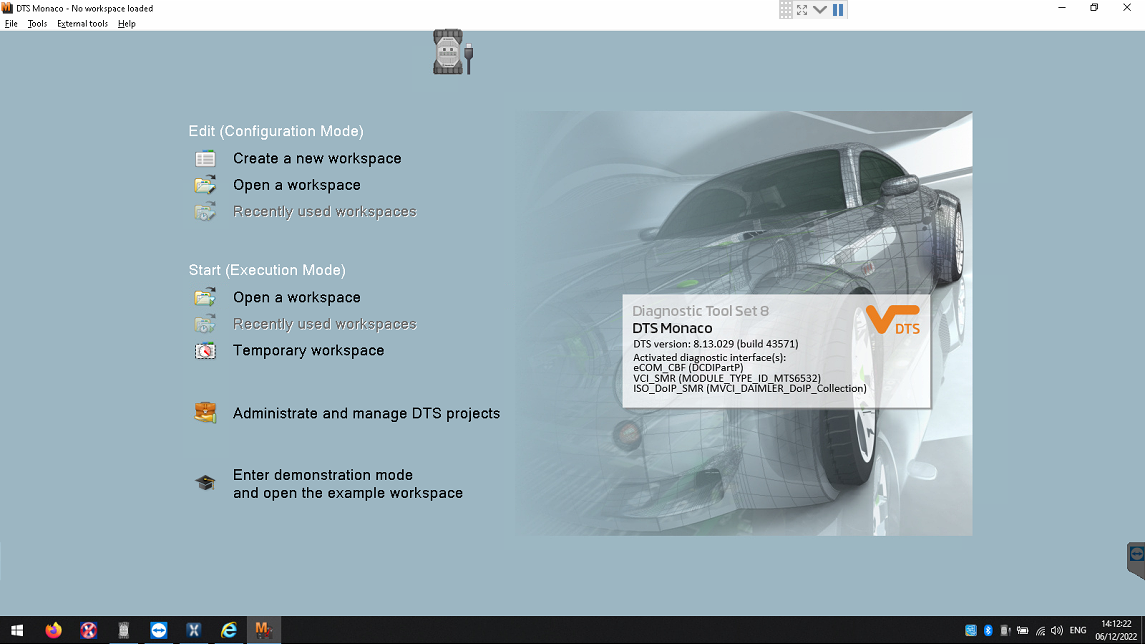Image resolution: width=1145 pixels, height=644 pixels.
Task: Open the Help menu
Action: (127, 24)
